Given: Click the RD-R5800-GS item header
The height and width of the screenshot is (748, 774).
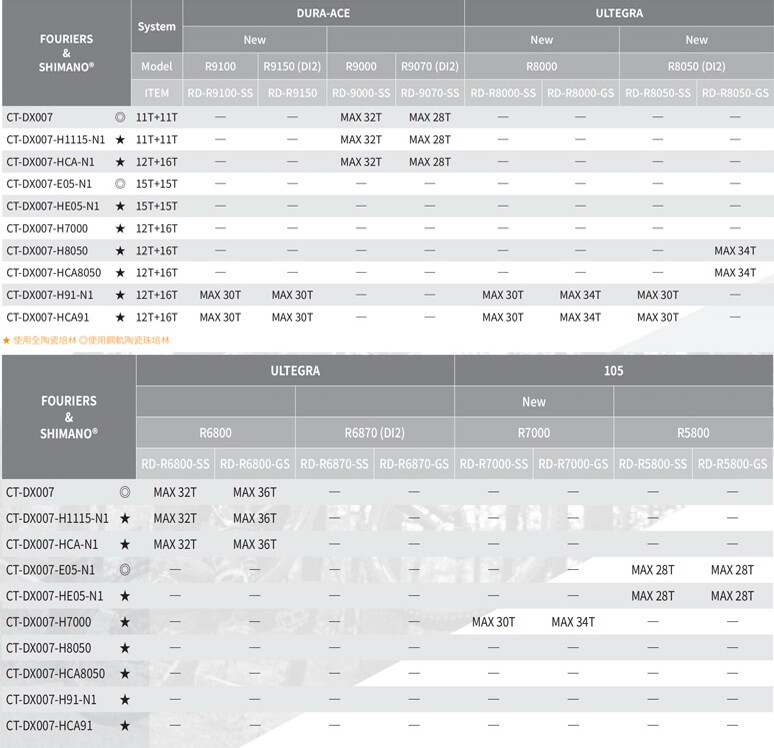Looking at the screenshot, I should point(733,464).
